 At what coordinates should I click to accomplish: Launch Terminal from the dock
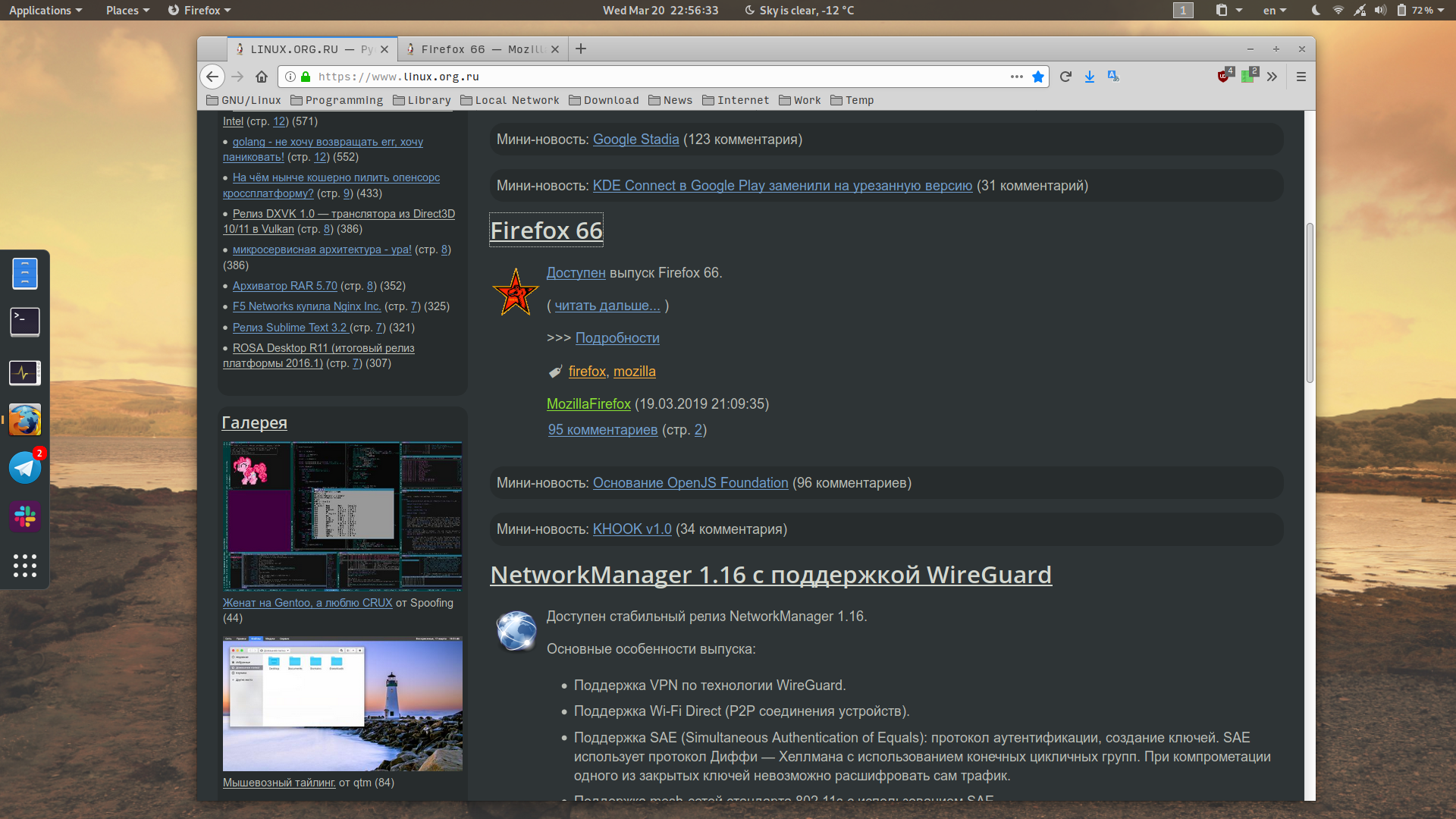click(x=25, y=322)
